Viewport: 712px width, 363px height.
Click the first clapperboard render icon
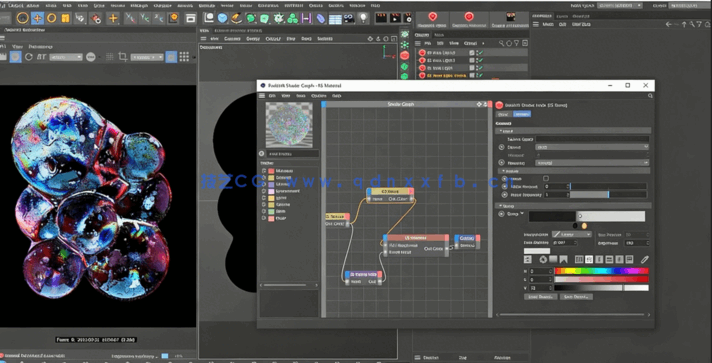point(382,18)
